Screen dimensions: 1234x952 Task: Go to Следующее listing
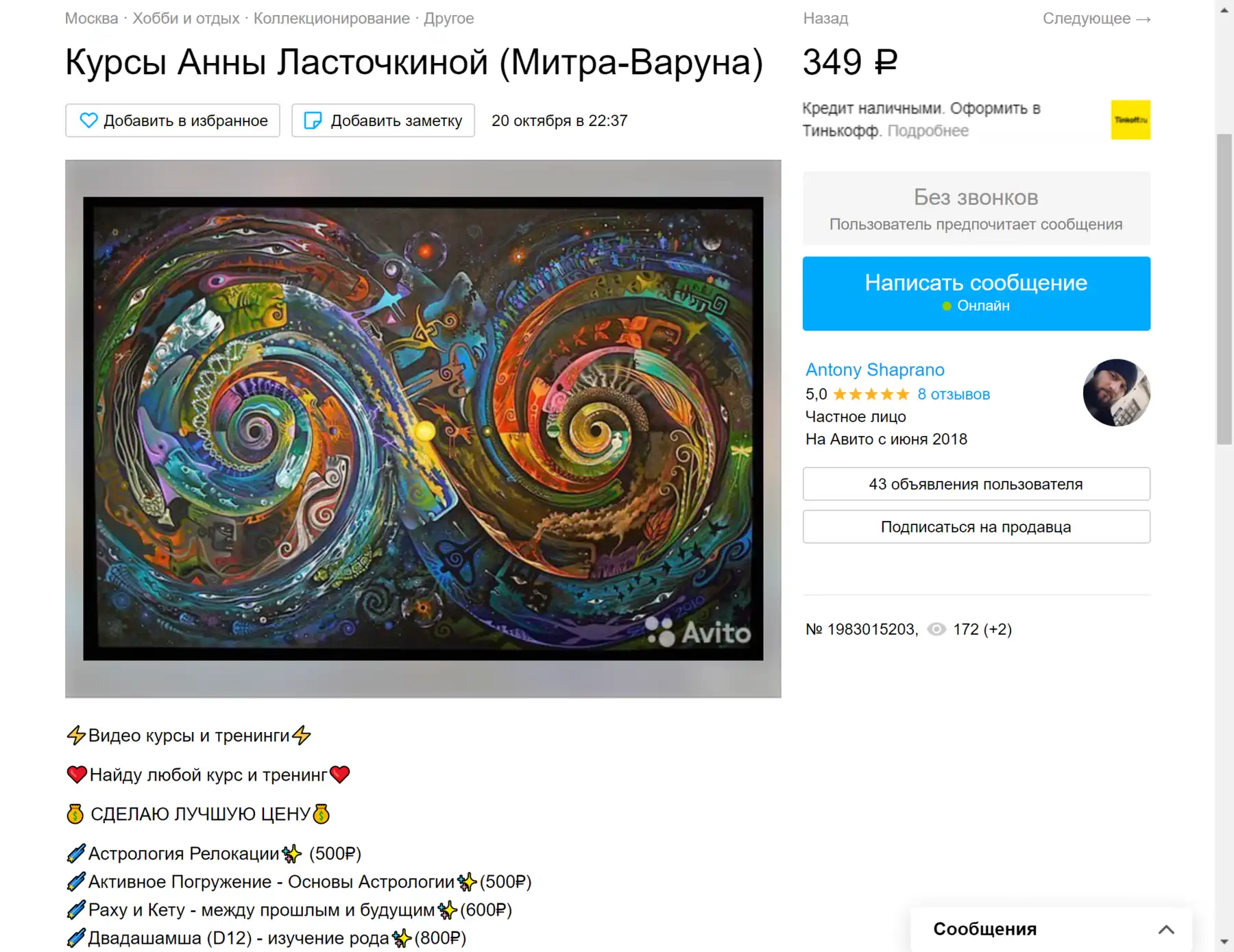pos(1096,19)
